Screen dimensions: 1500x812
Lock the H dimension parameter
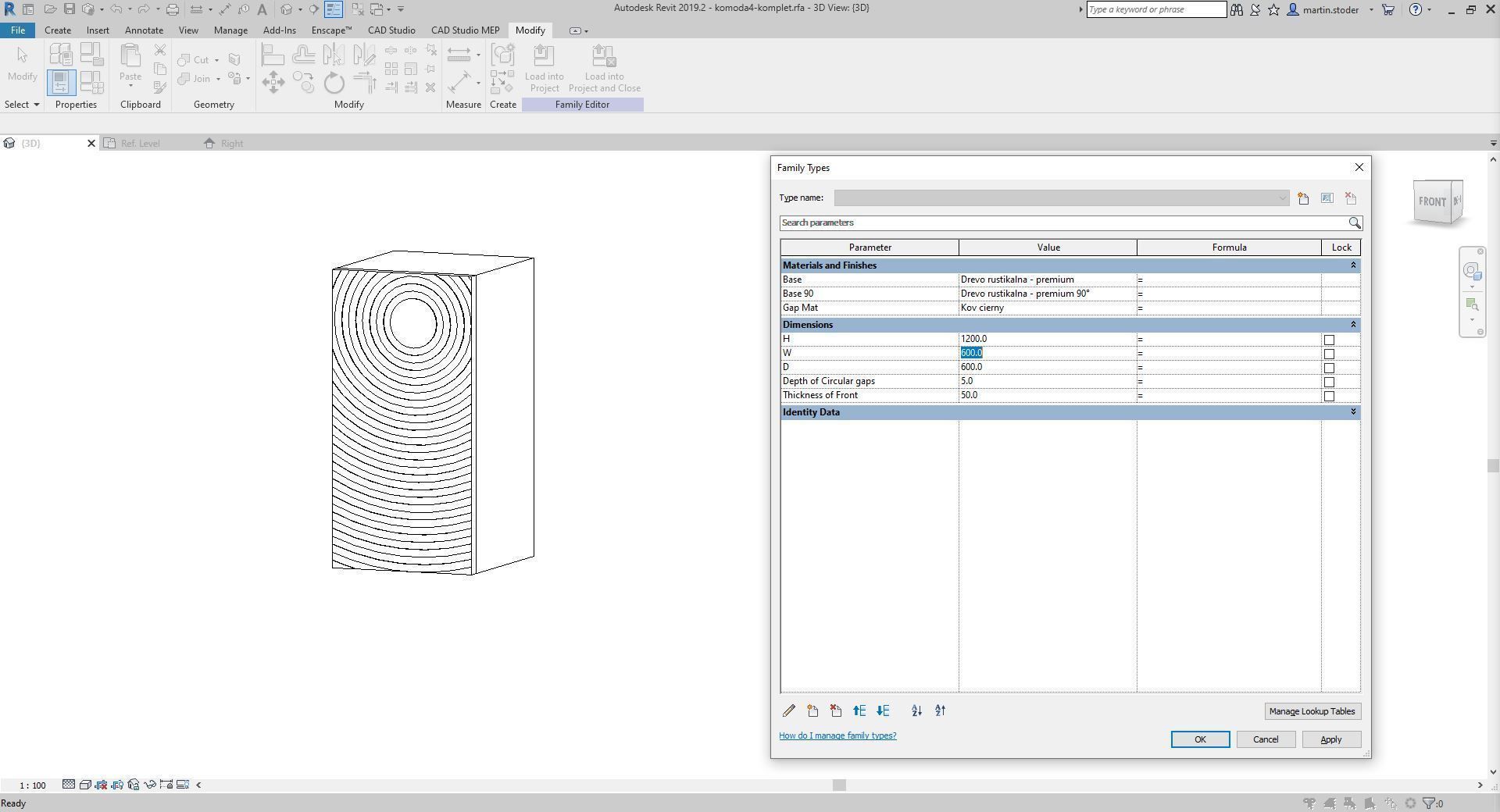tap(1329, 340)
